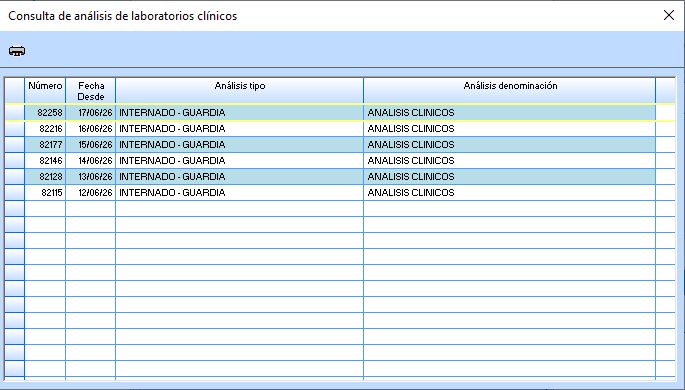Click the row selector for row 82115
The image size is (685, 390).
(x=14, y=193)
